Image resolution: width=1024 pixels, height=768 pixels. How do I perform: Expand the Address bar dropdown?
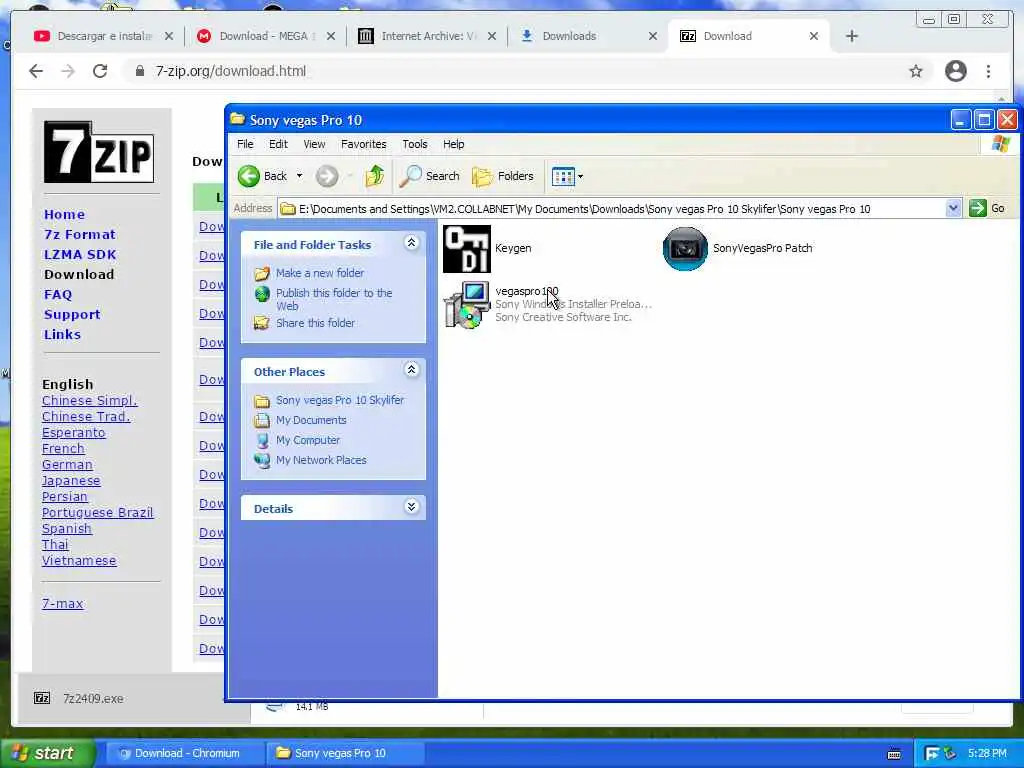tap(953, 208)
